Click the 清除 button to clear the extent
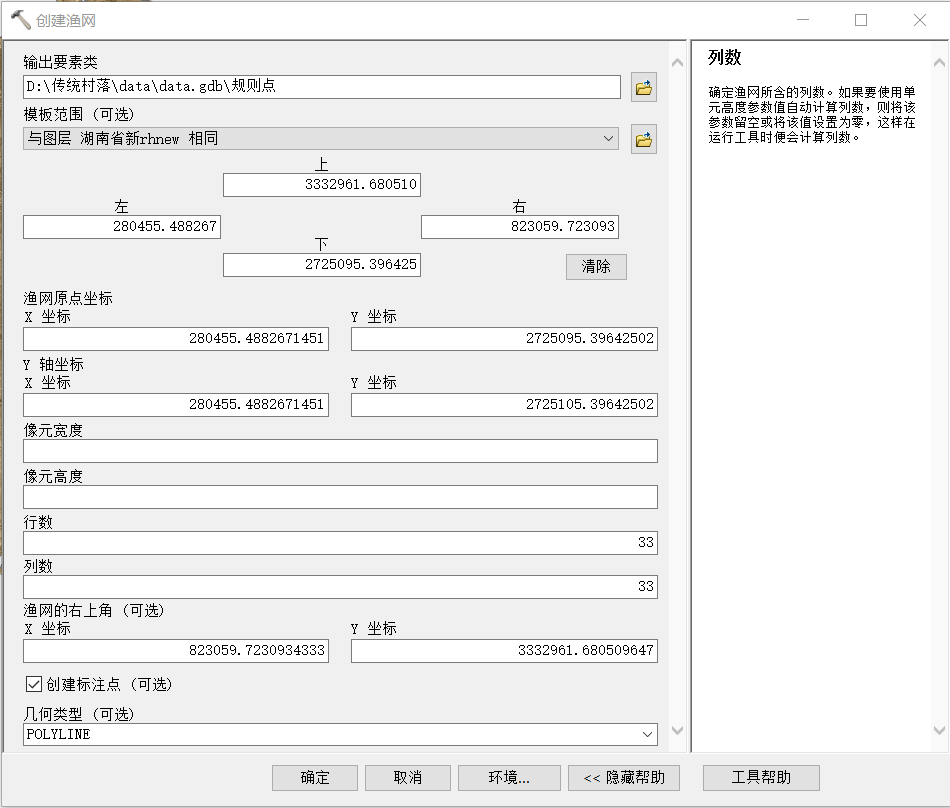 pos(596,267)
